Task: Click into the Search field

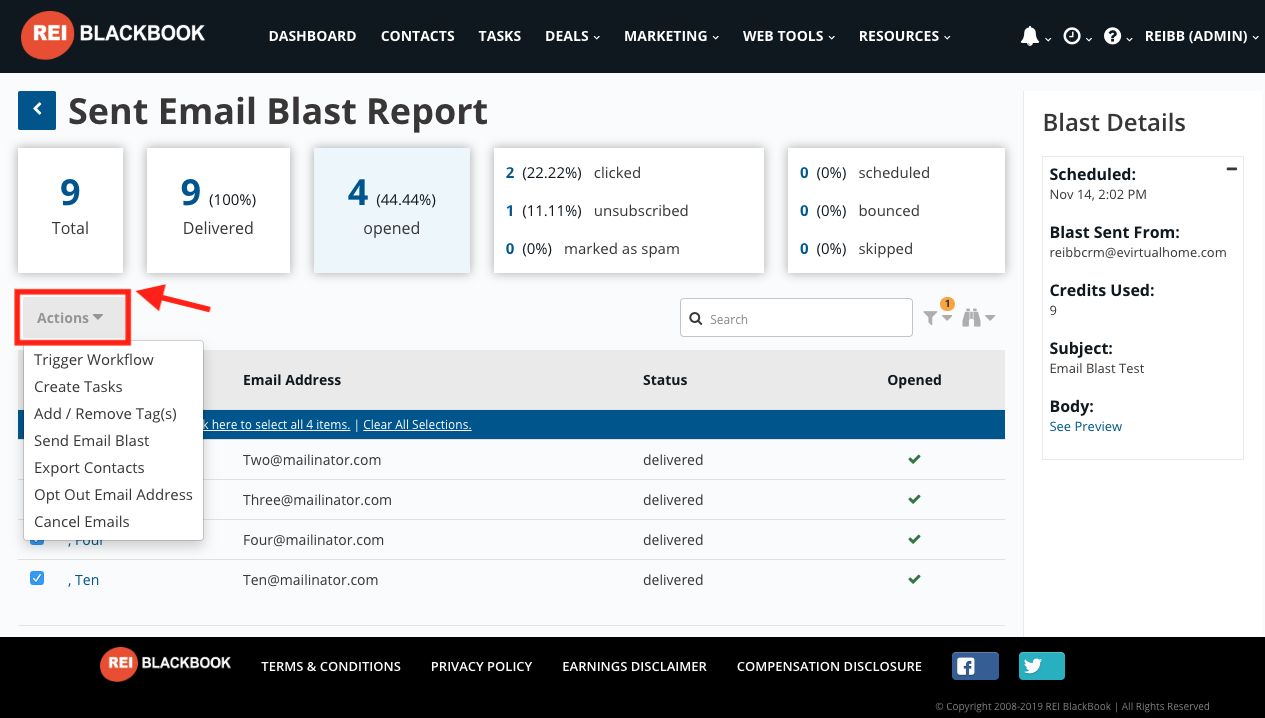Action: [796, 318]
